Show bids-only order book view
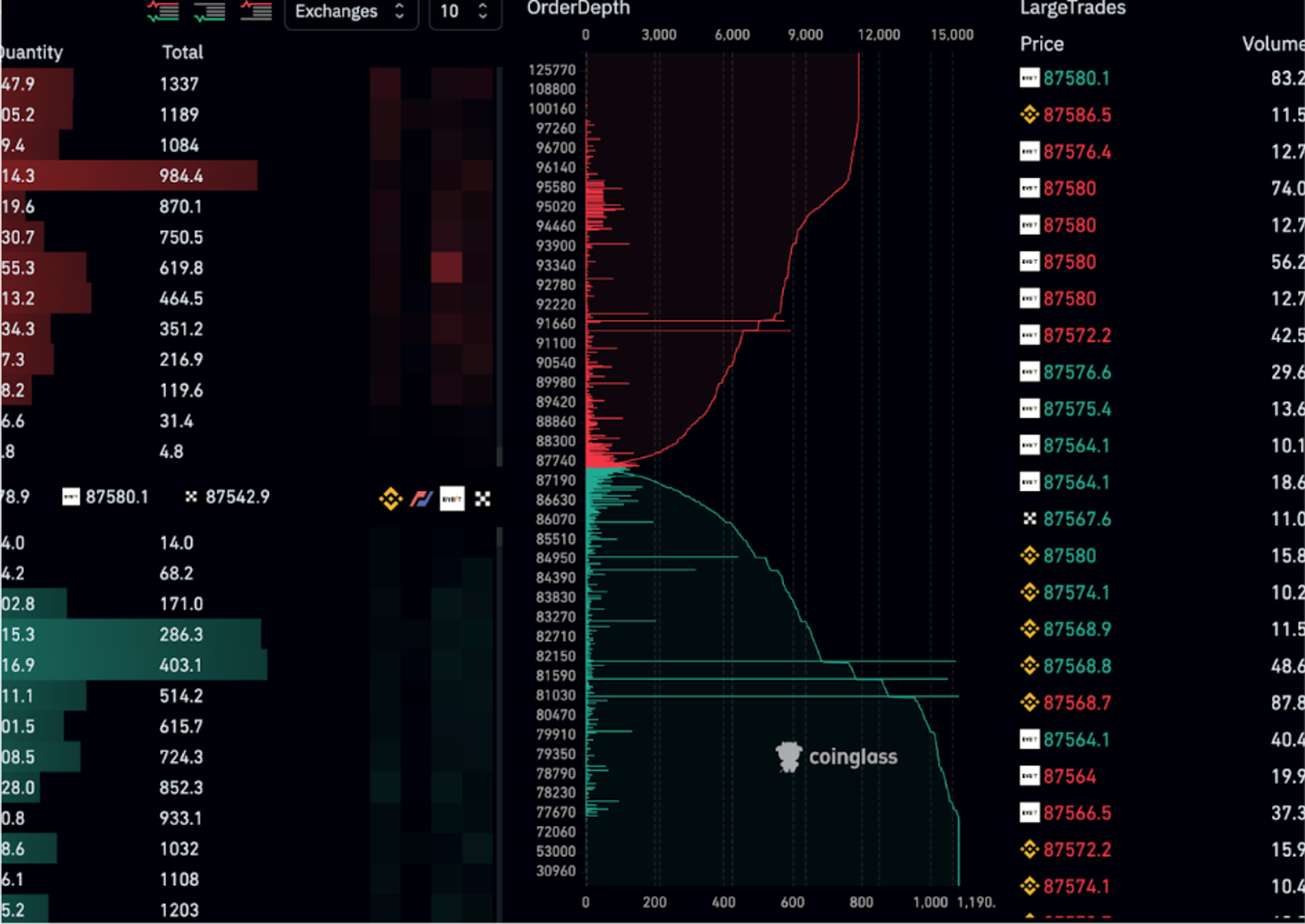This screenshot has height=924, width=1305. pos(209,11)
